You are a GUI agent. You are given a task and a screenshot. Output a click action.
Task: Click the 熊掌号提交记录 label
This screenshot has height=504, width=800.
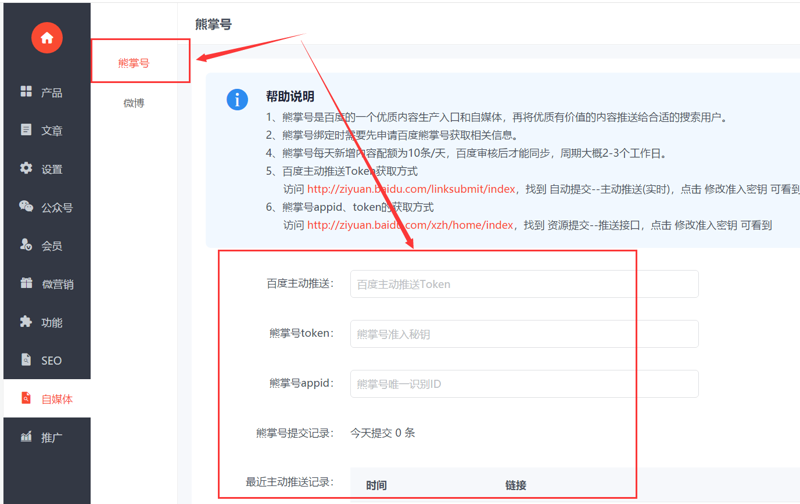tap(295, 433)
